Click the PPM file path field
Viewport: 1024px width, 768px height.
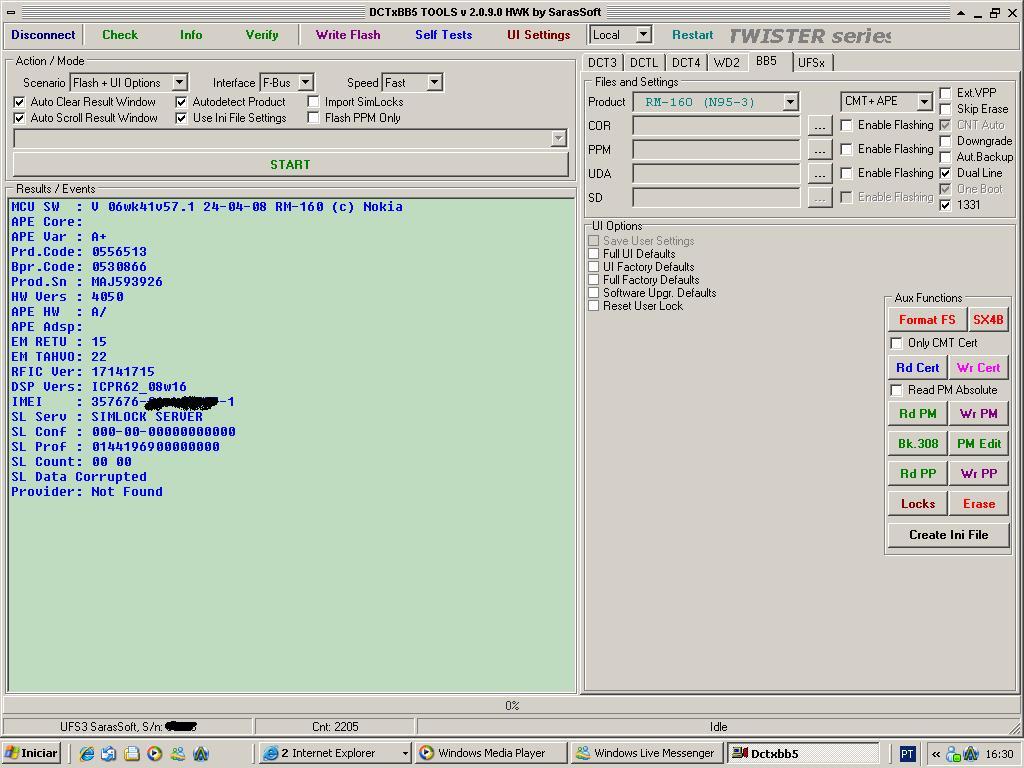[716, 150]
